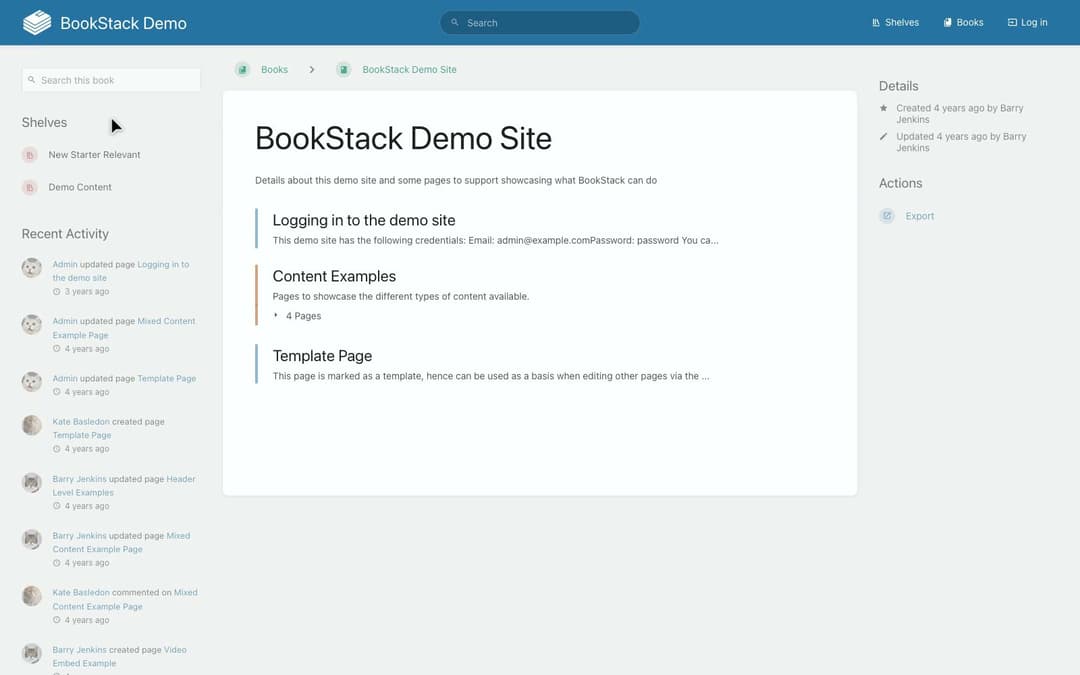Screen dimensions: 1080x675
Task: Click Kate Basledon in commented activity
Action: tap(81, 592)
